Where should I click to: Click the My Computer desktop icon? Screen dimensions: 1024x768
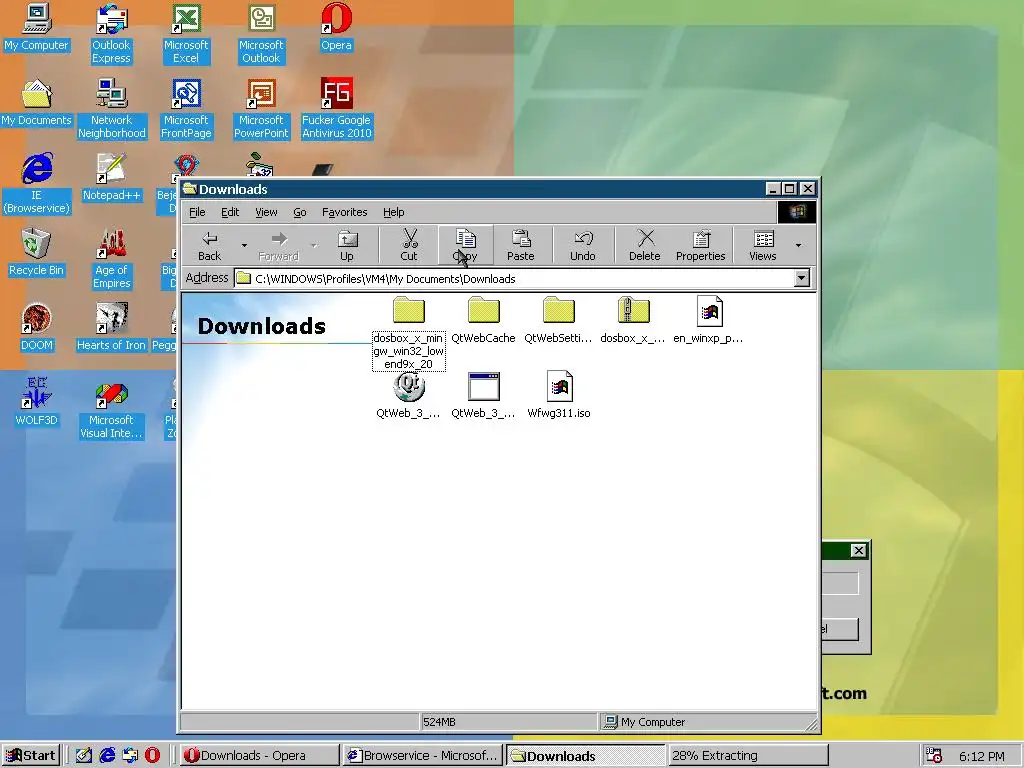point(36,27)
